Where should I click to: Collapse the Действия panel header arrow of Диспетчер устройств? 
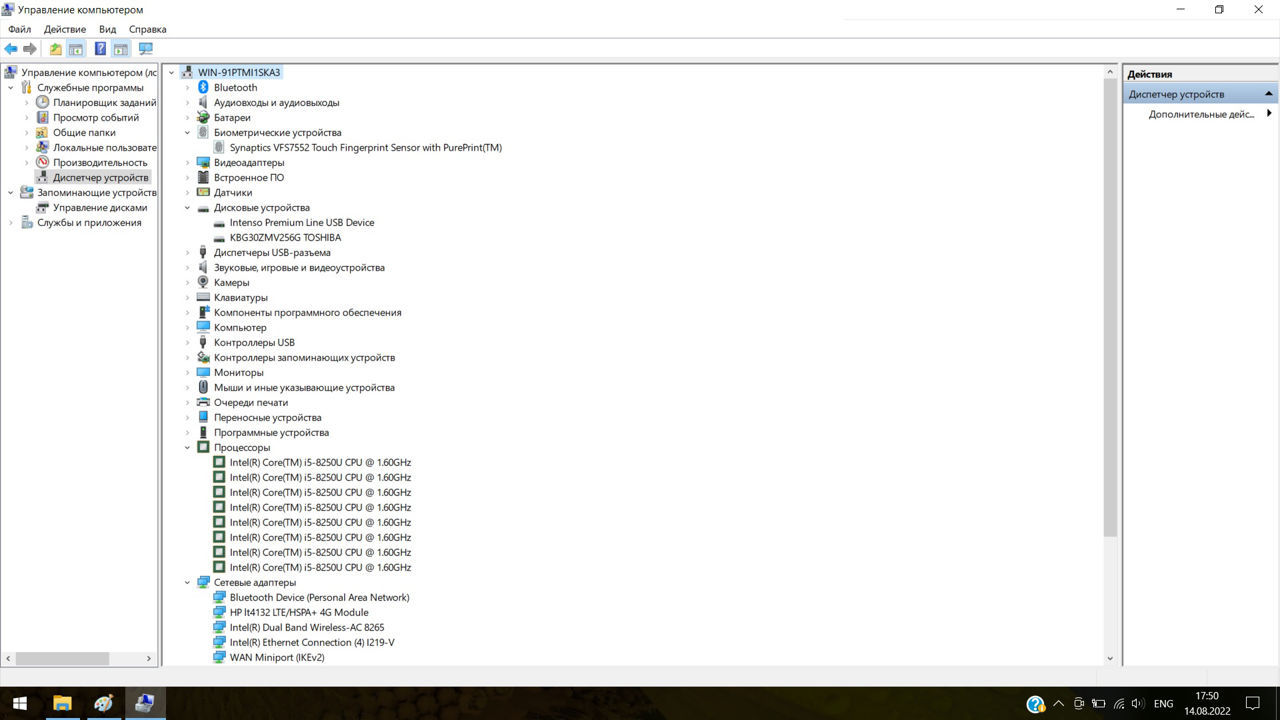(1269, 94)
